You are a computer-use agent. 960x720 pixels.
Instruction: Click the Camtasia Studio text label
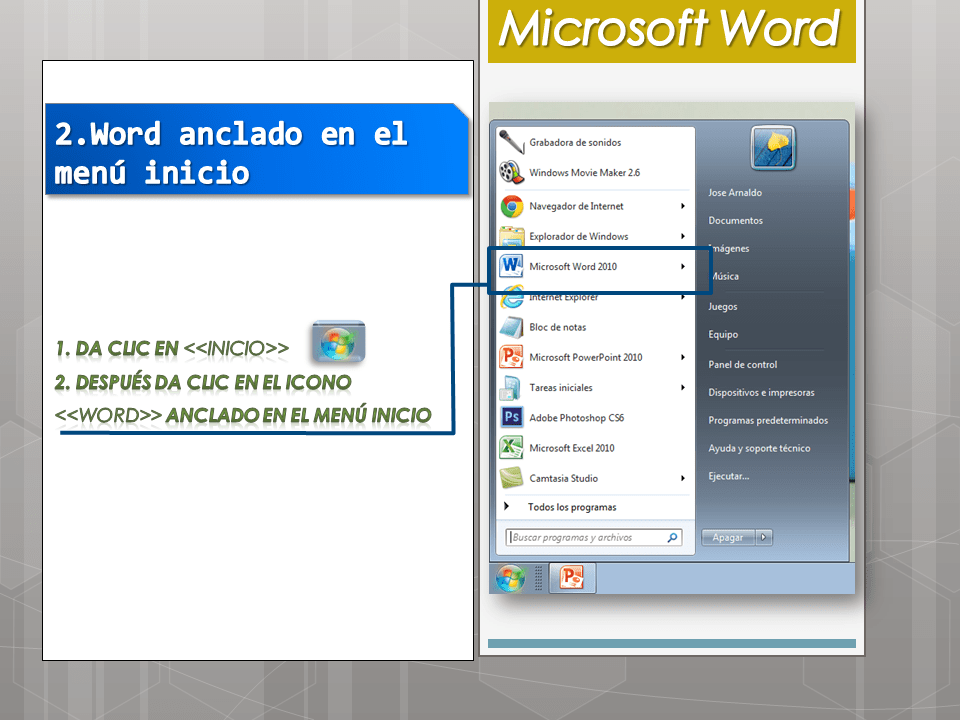(563, 478)
